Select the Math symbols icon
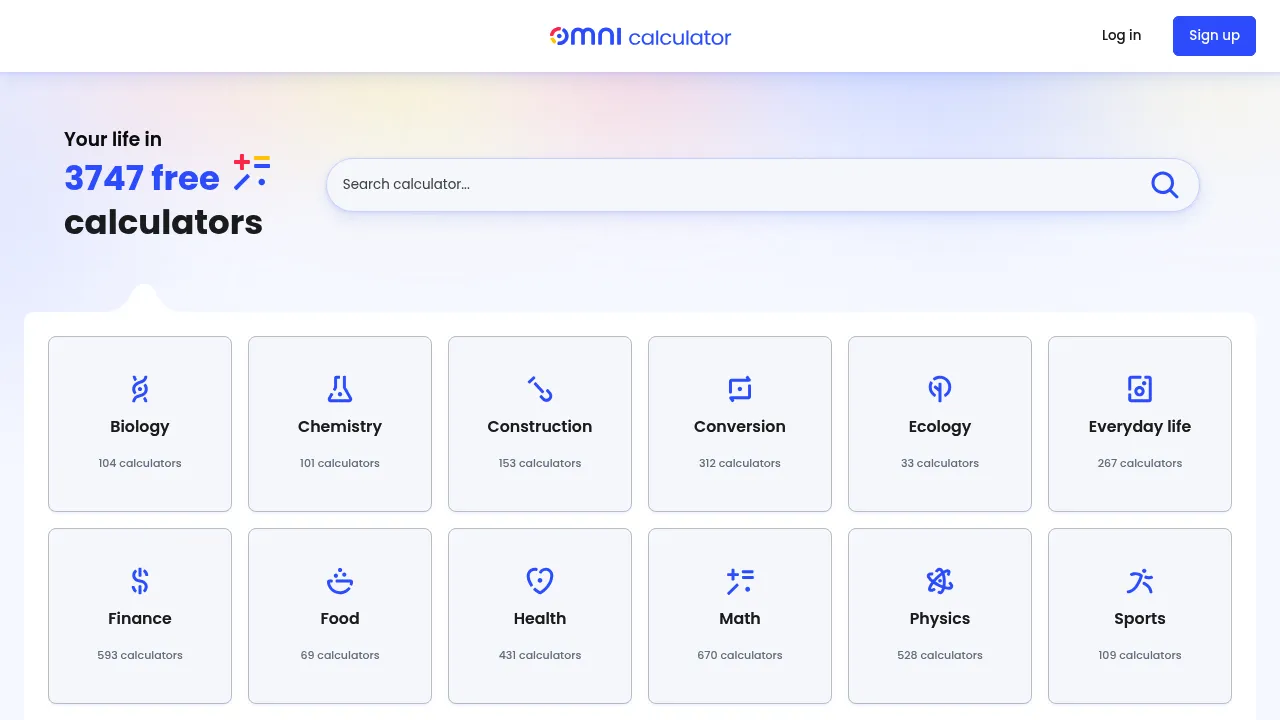1280x720 pixels. click(x=740, y=581)
